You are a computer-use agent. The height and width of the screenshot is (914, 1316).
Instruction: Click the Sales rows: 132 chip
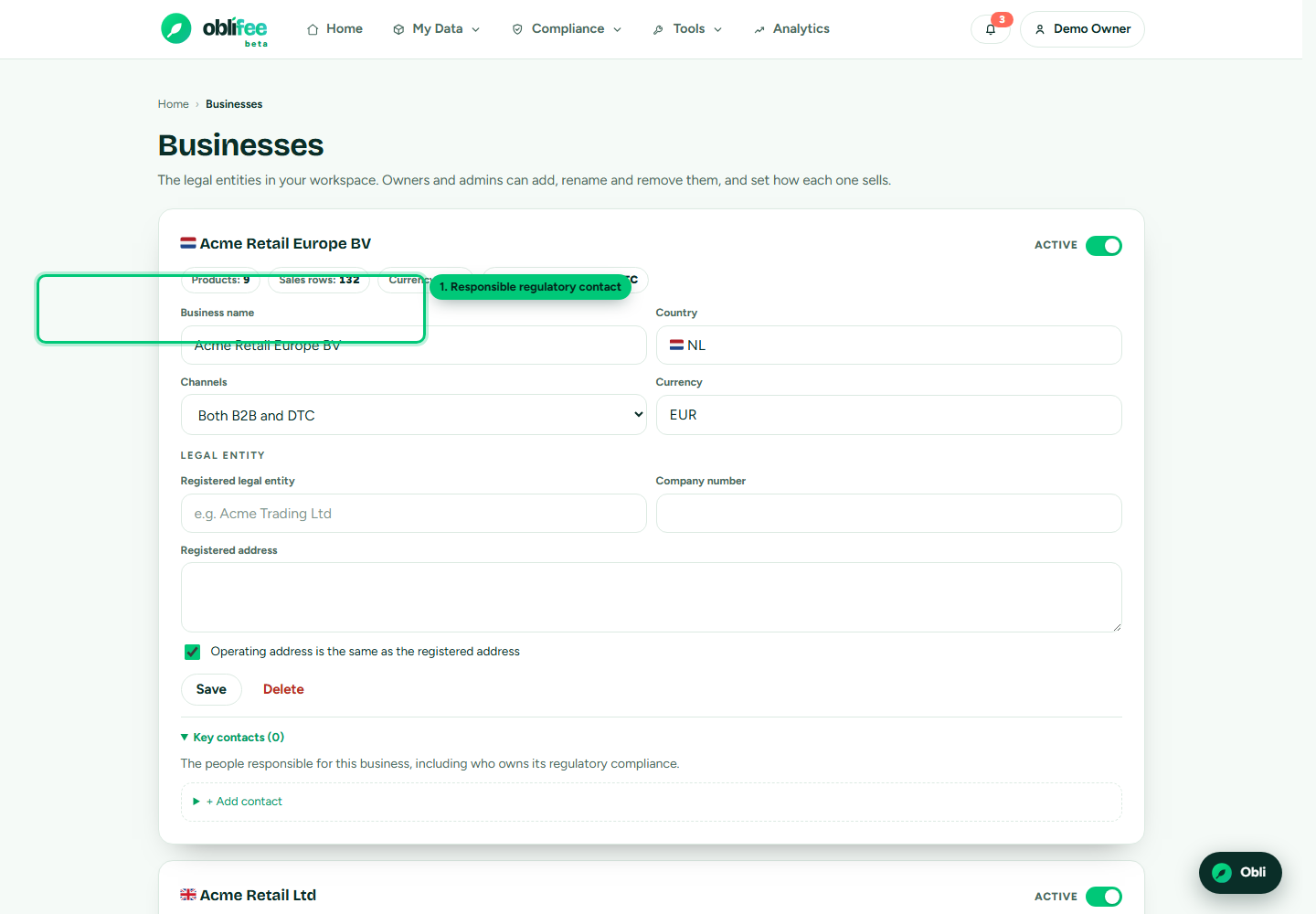click(319, 280)
